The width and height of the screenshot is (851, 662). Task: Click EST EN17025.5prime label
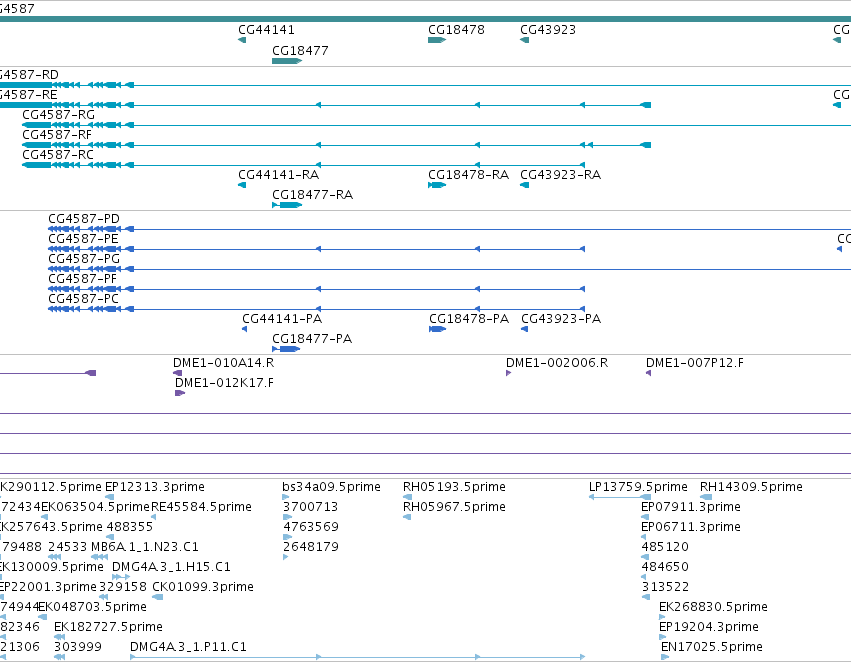click(712, 647)
